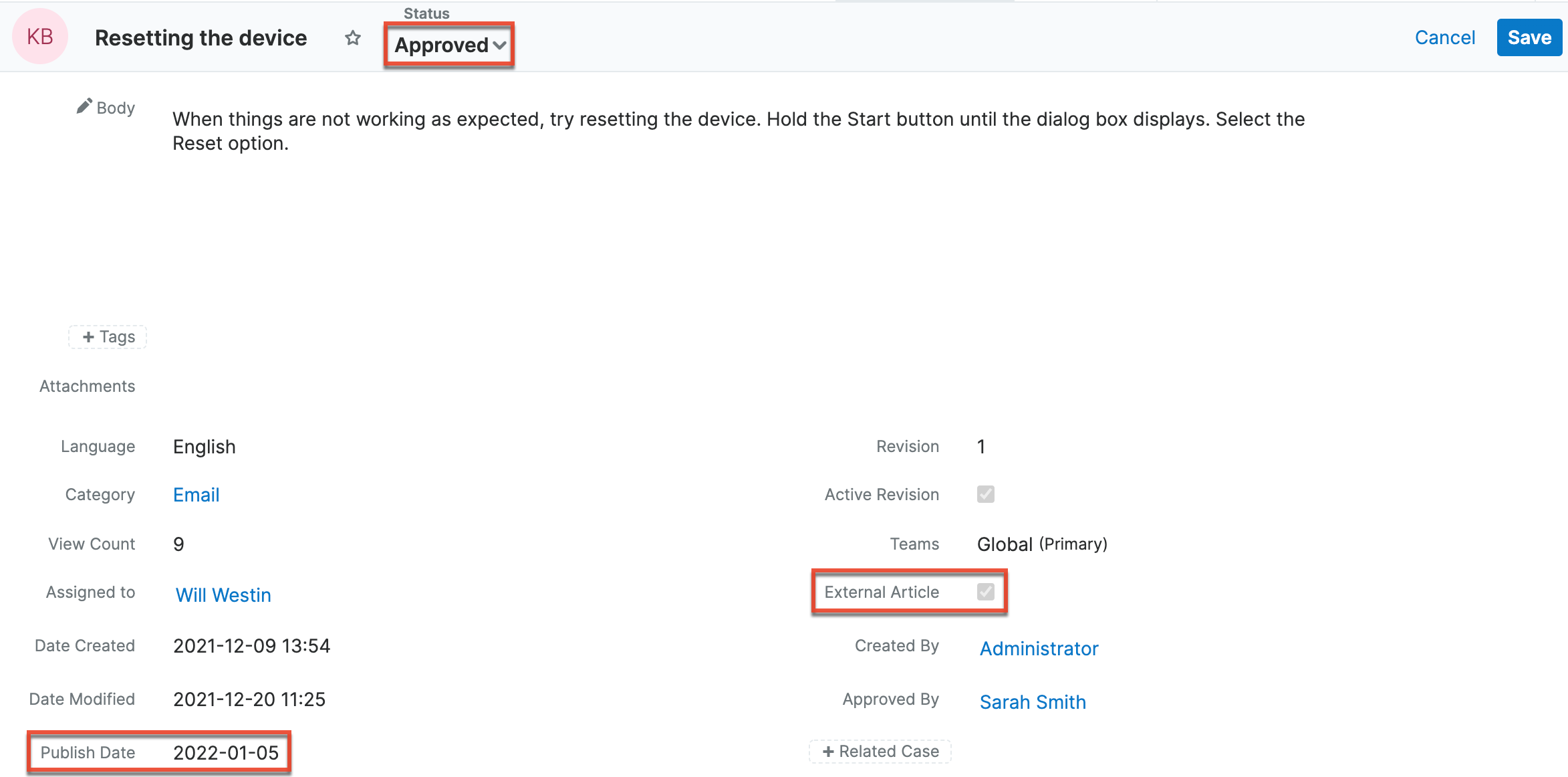Edit the Publish Date 2022-01-05 field
Viewport: 1568px width, 777px height.
tap(226, 753)
